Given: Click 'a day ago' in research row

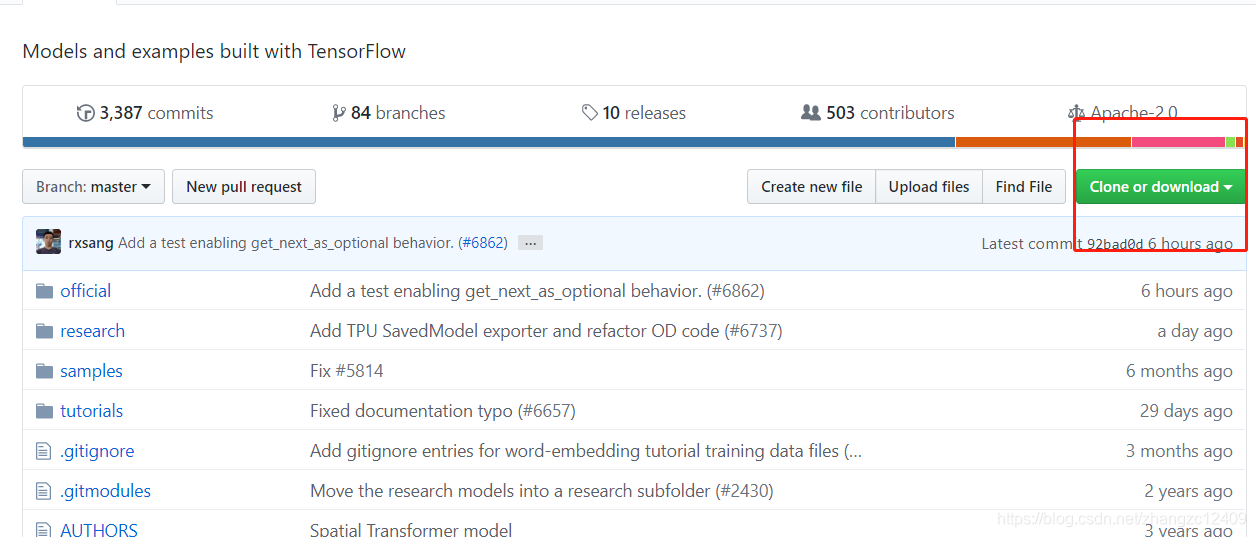Looking at the screenshot, I should point(1195,331).
